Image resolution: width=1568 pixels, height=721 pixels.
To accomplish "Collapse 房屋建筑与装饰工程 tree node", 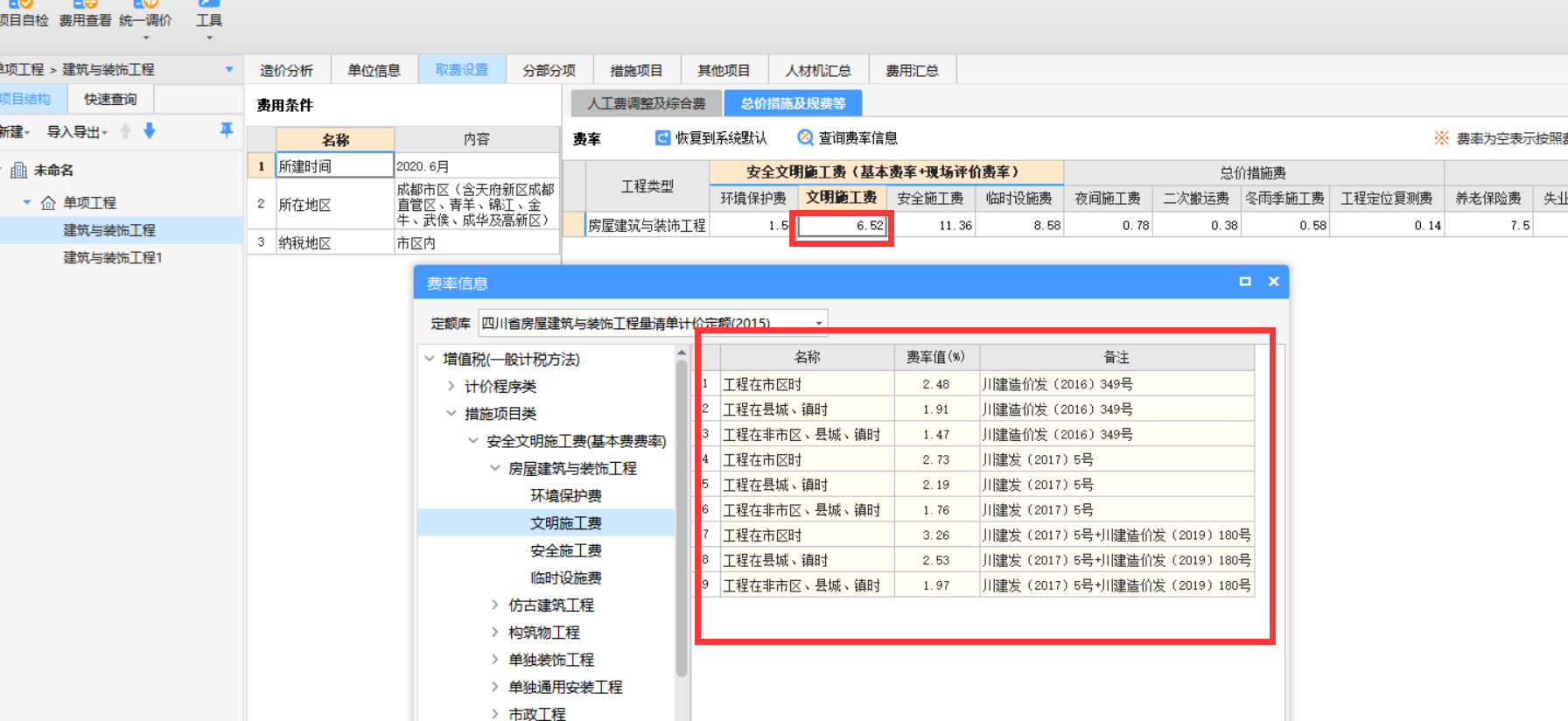I will [495, 468].
